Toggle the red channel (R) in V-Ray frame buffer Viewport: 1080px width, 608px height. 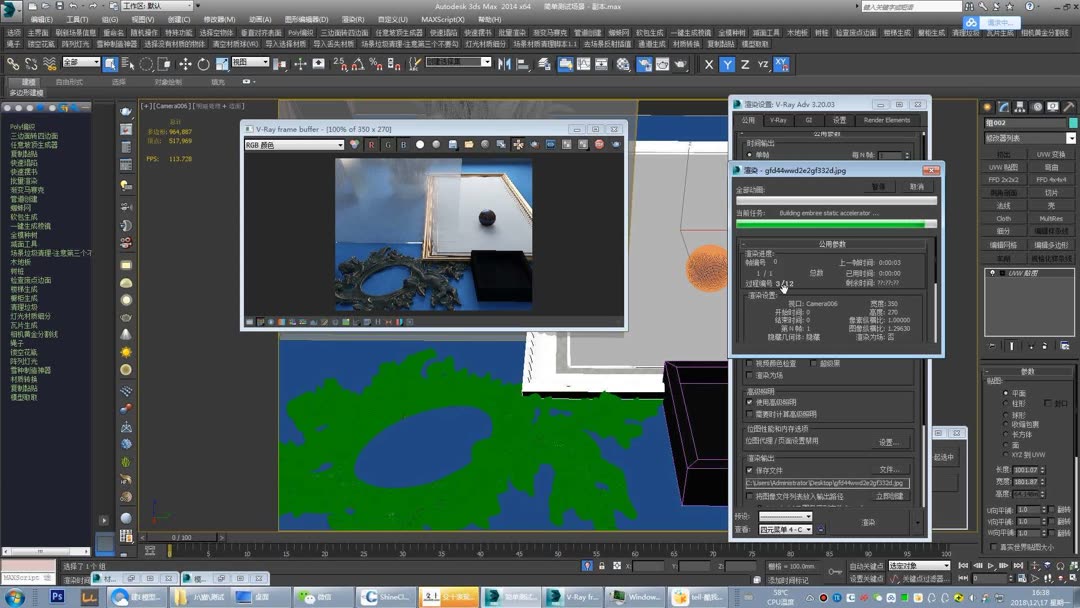click(371, 146)
